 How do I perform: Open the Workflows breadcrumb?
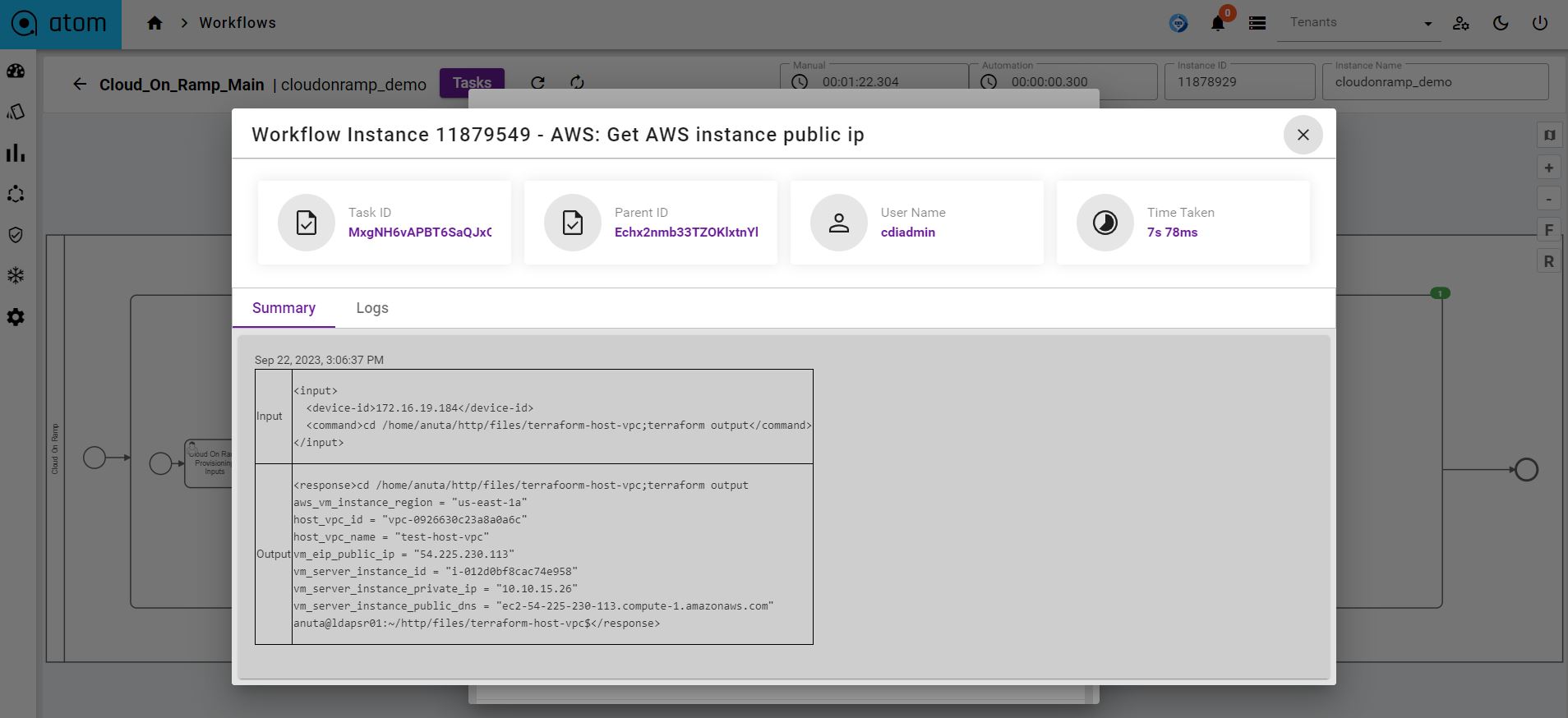(x=238, y=23)
